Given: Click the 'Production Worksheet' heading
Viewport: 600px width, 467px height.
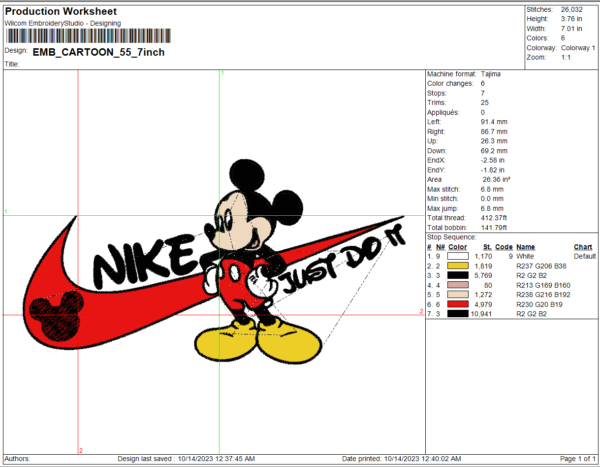Looking at the screenshot, I should (61, 11).
